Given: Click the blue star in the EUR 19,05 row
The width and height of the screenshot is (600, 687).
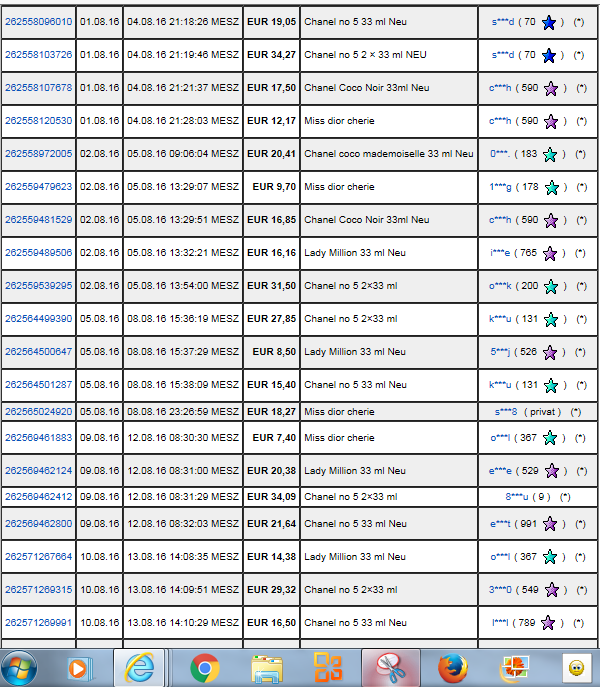Looking at the screenshot, I should [549, 22].
